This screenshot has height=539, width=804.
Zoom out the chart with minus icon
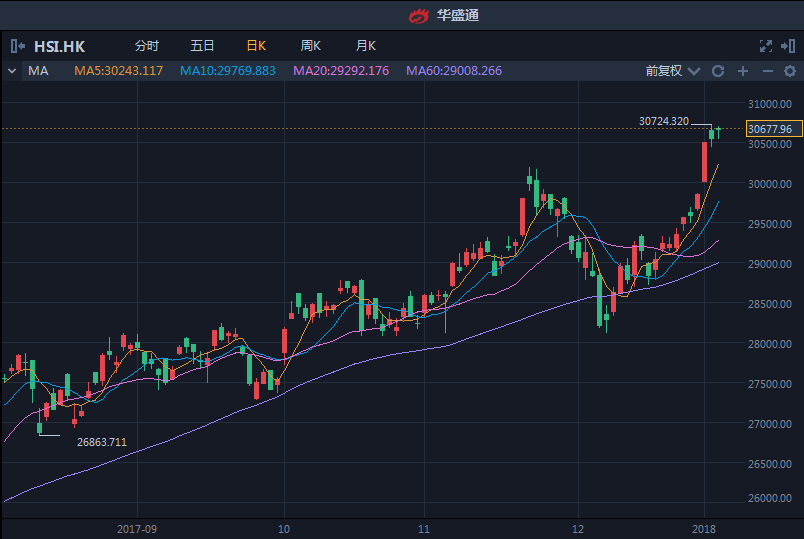click(768, 71)
